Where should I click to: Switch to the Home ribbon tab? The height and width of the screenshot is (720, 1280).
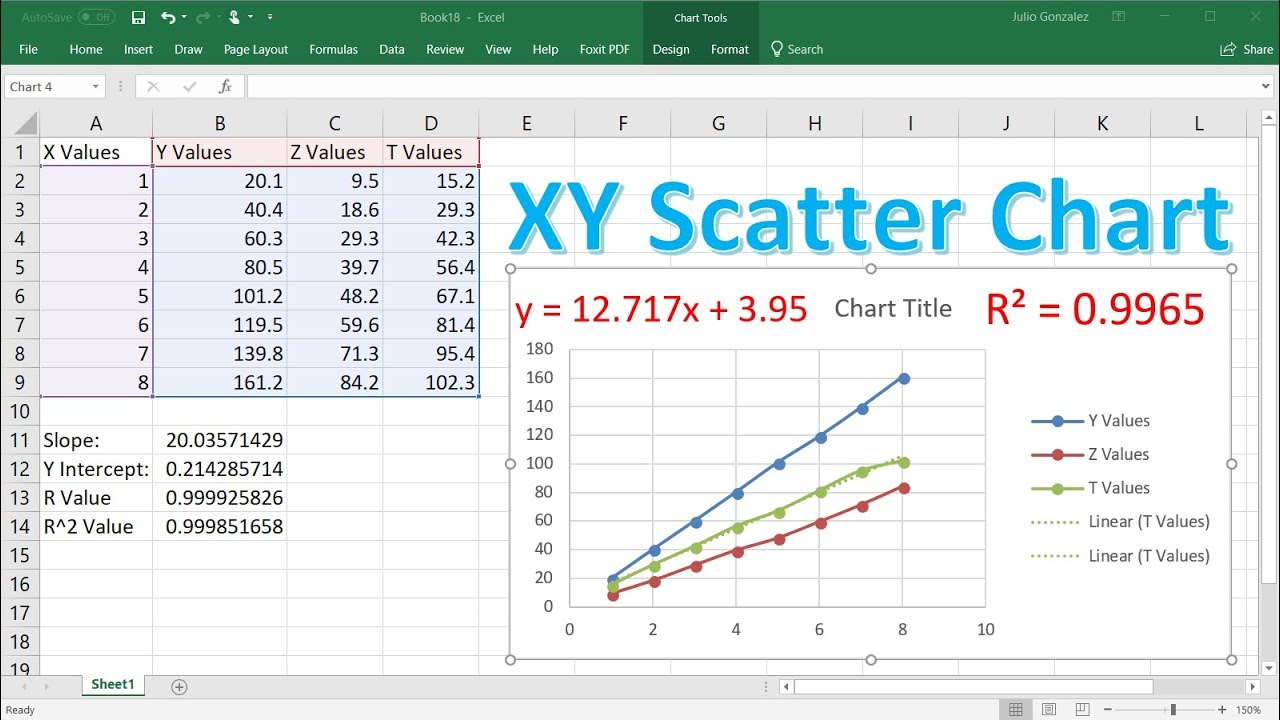click(x=86, y=49)
